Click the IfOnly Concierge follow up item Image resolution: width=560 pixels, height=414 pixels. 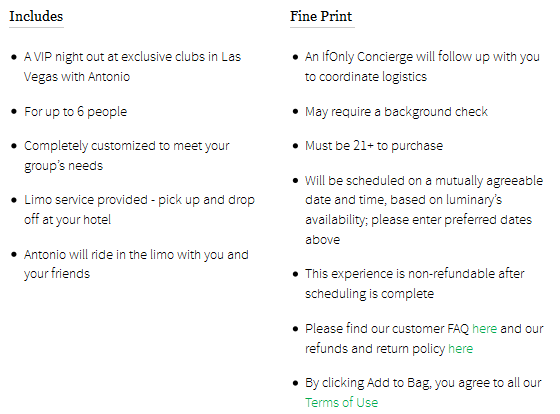pos(422,66)
